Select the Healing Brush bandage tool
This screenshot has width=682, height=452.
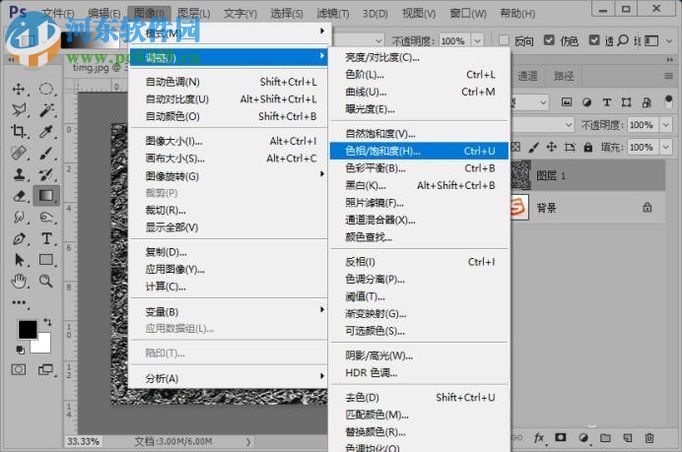pos(18,153)
